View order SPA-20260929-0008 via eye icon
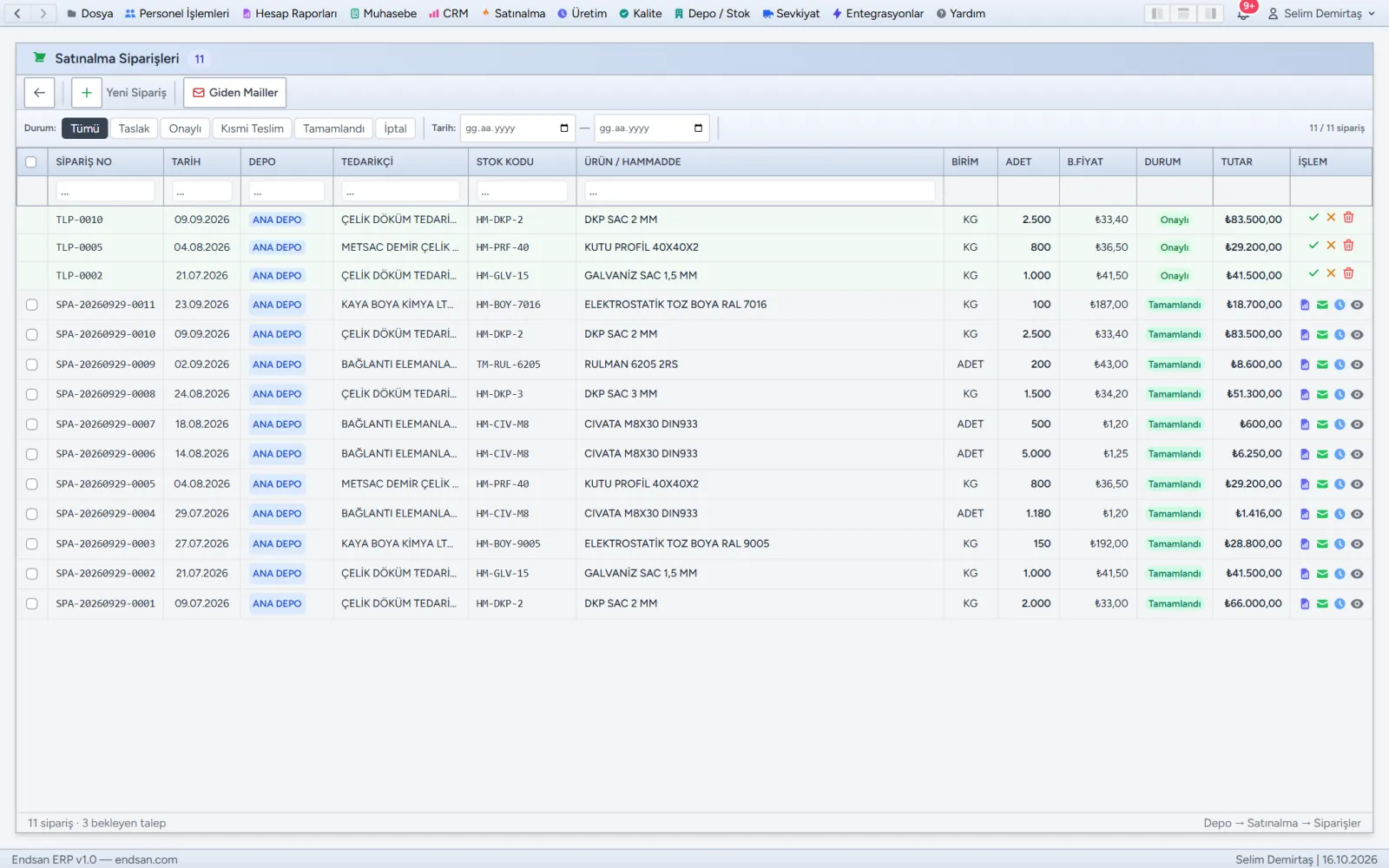This screenshot has height=868, width=1389. [1357, 394]
